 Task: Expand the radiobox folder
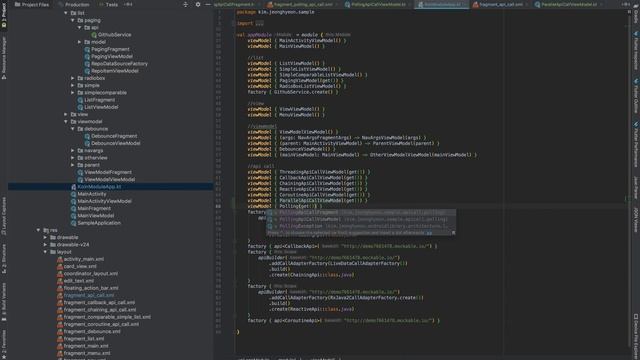tap(73, 78)
